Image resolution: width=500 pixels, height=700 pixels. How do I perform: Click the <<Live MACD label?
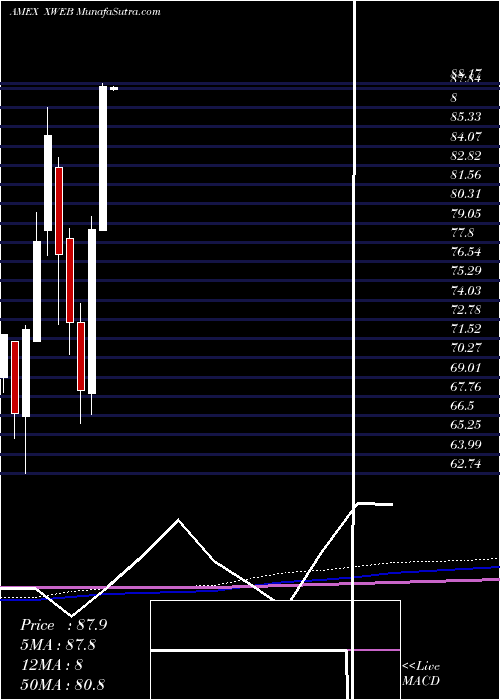421,673
